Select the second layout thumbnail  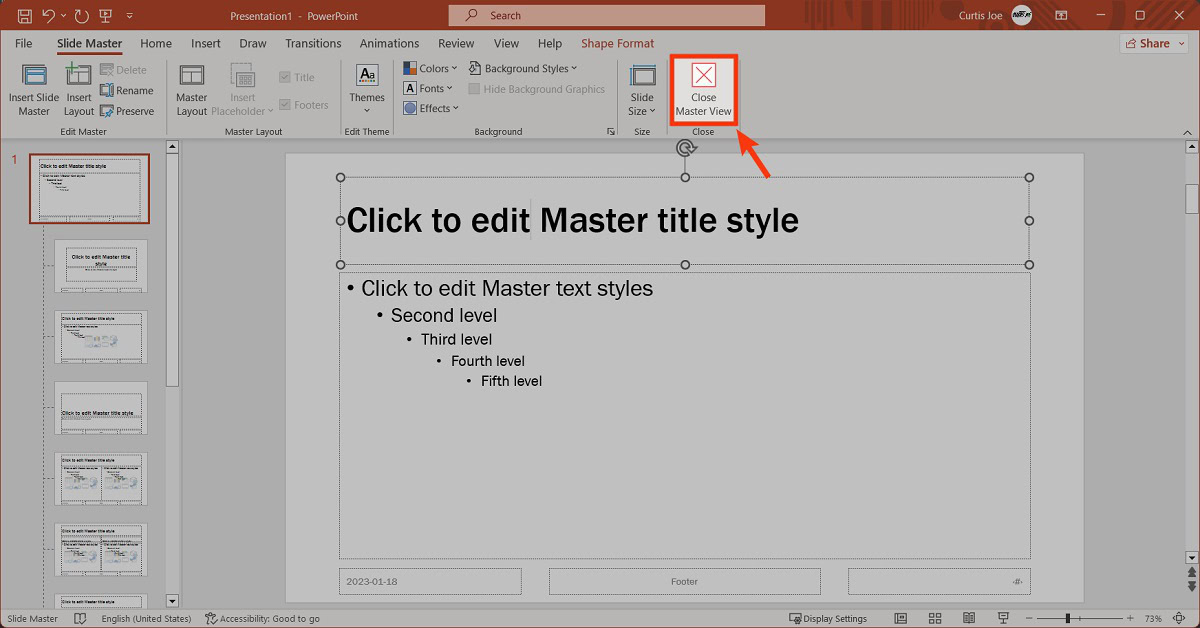tap(100, 265)
